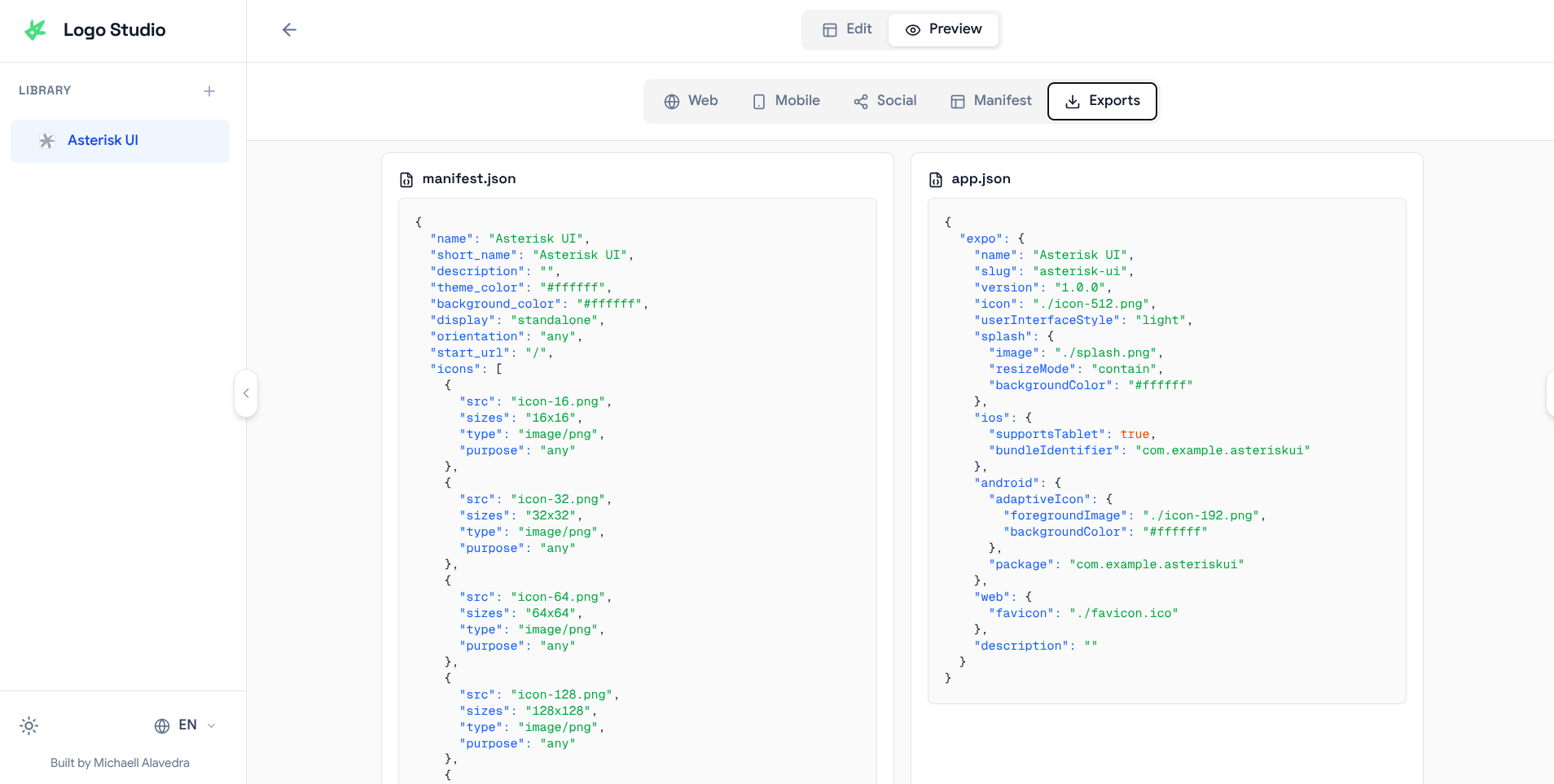Click the globe icon next to EN

[162, 725]
